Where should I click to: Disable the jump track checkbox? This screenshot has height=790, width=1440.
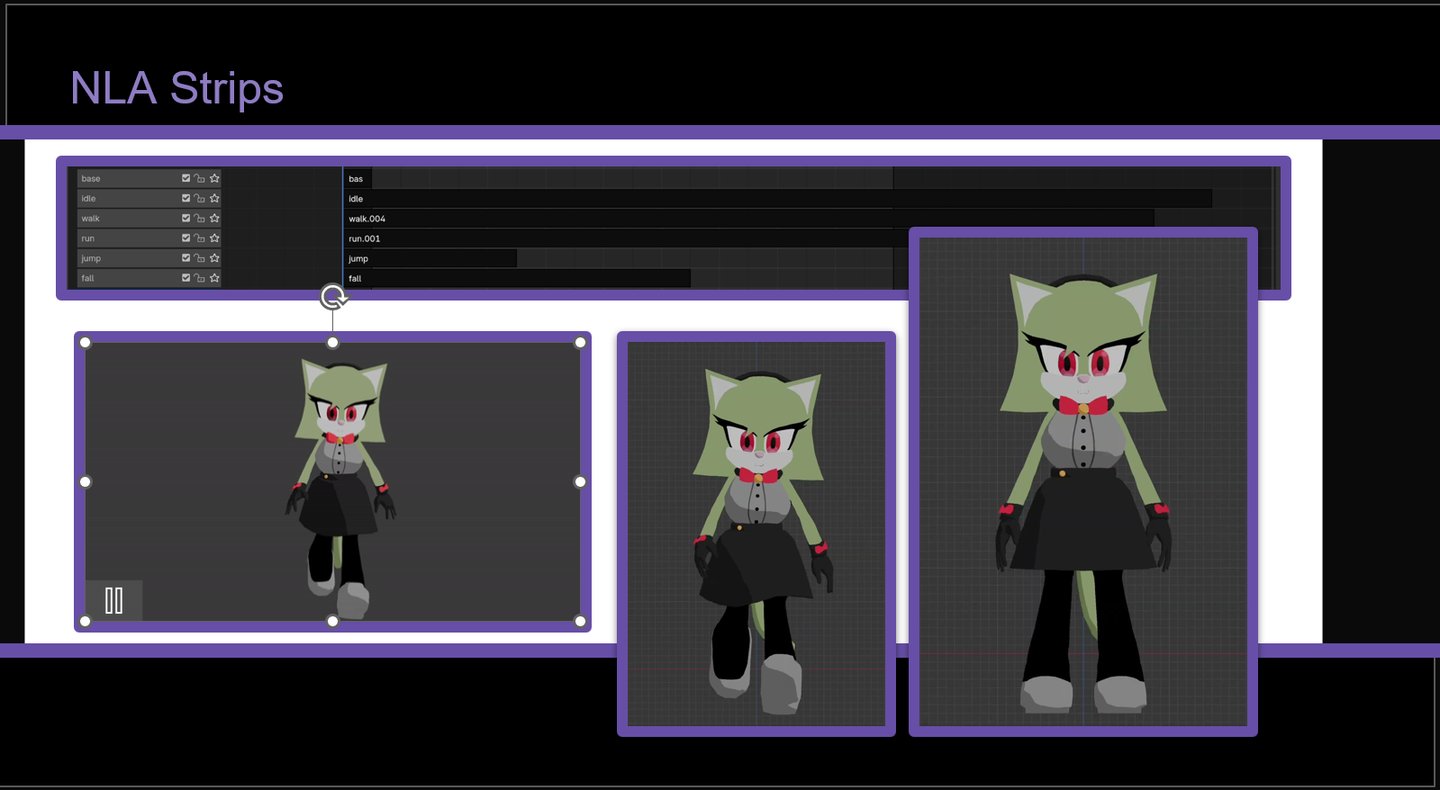click(x=186, y=258)
